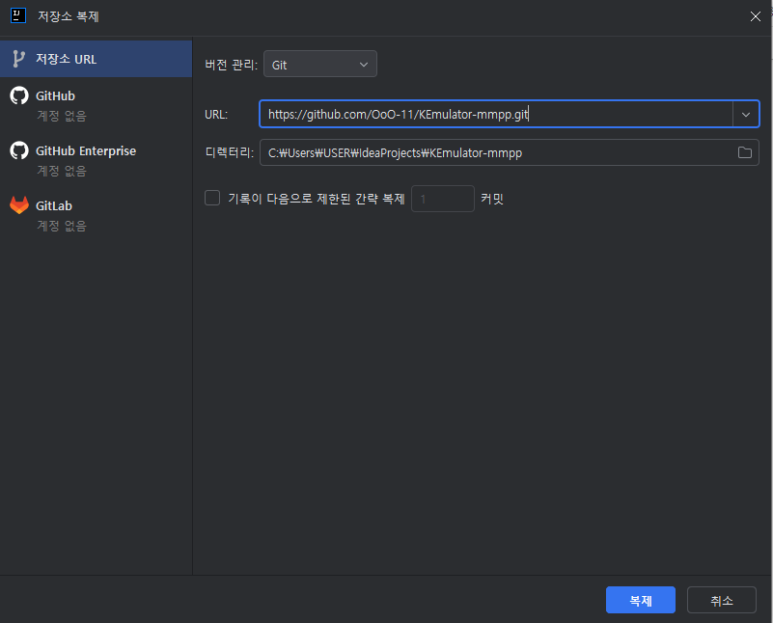773x623 pixels.
Task: Click the commit depth number field
Action: click(x=443, y=199)
